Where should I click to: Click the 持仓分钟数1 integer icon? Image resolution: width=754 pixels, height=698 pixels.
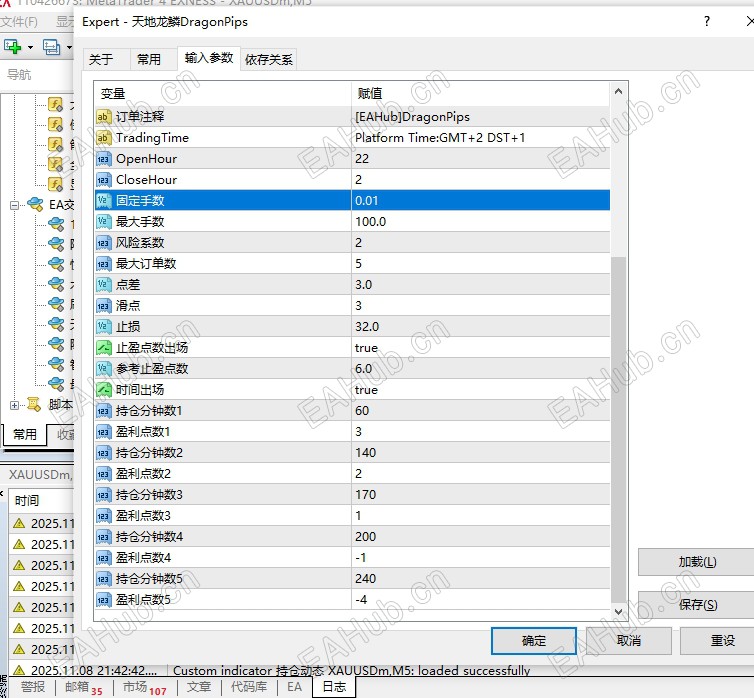point(103,411)
